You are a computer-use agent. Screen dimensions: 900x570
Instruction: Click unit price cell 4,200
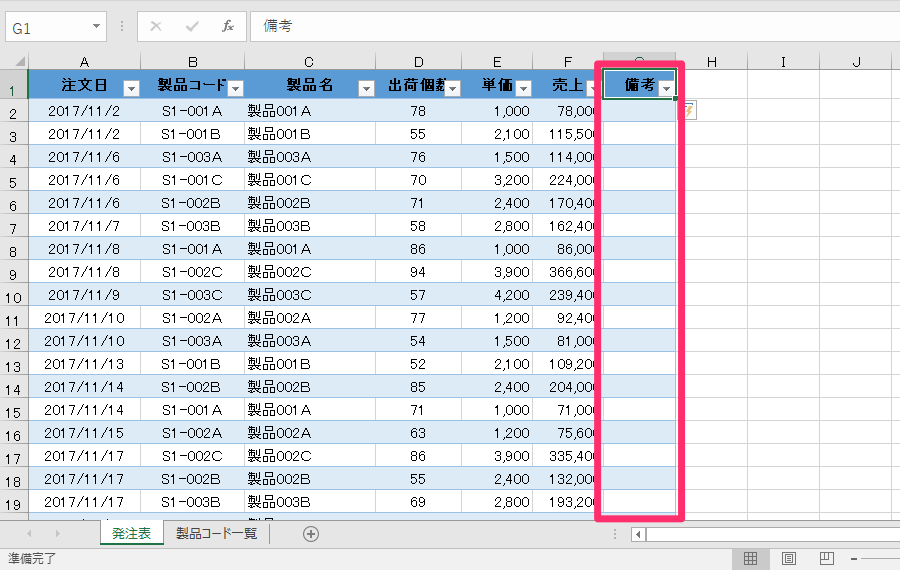coord(497,294)
